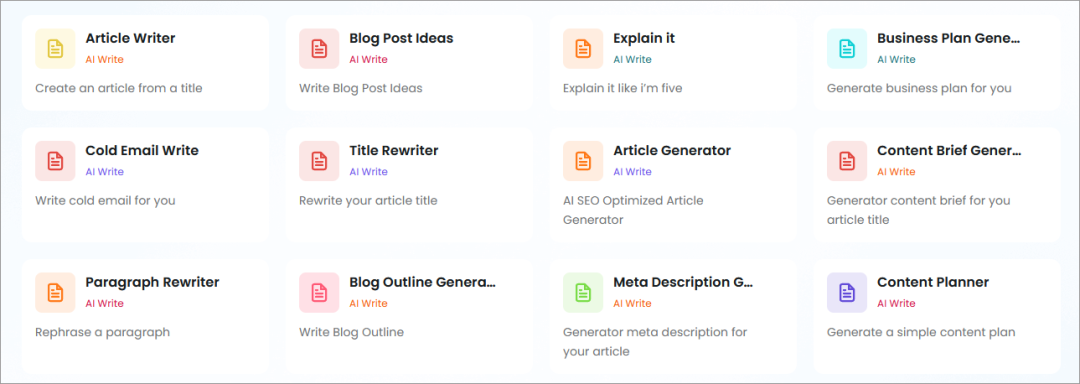This screenshot has width=1080, height=384.
Task: Click the purple Content Planner icon
Action: [x=847, y=292]
